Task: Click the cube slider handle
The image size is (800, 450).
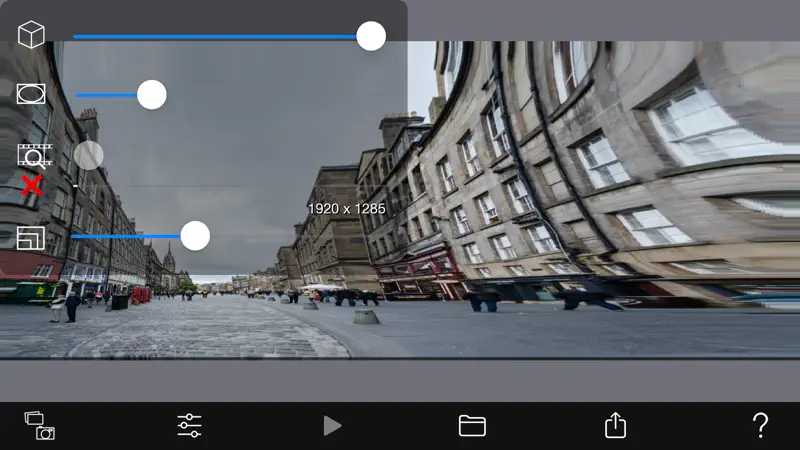Action: 371,36
